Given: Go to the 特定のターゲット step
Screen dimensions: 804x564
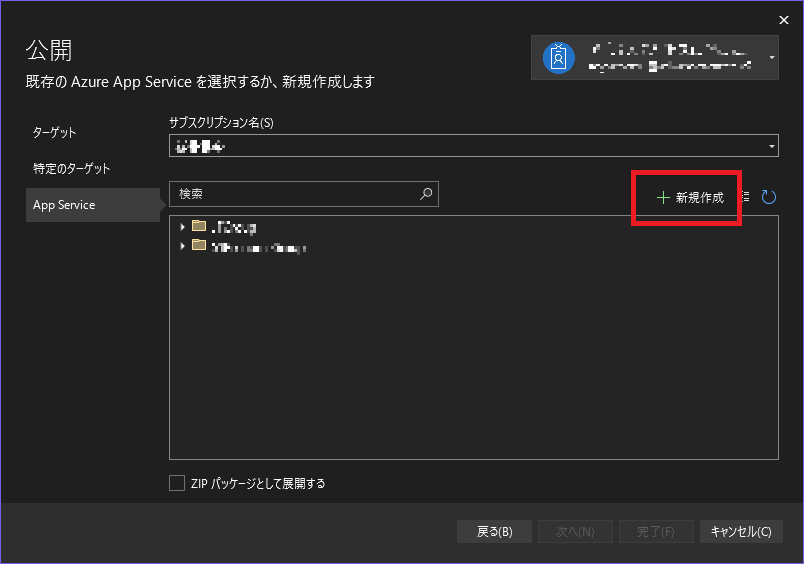Looking at the screenshot, I should click(x=71, y=169).
